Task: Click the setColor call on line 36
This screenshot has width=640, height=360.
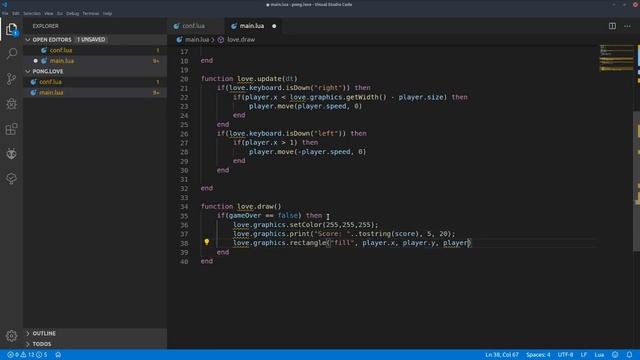Action: point(305,225)
